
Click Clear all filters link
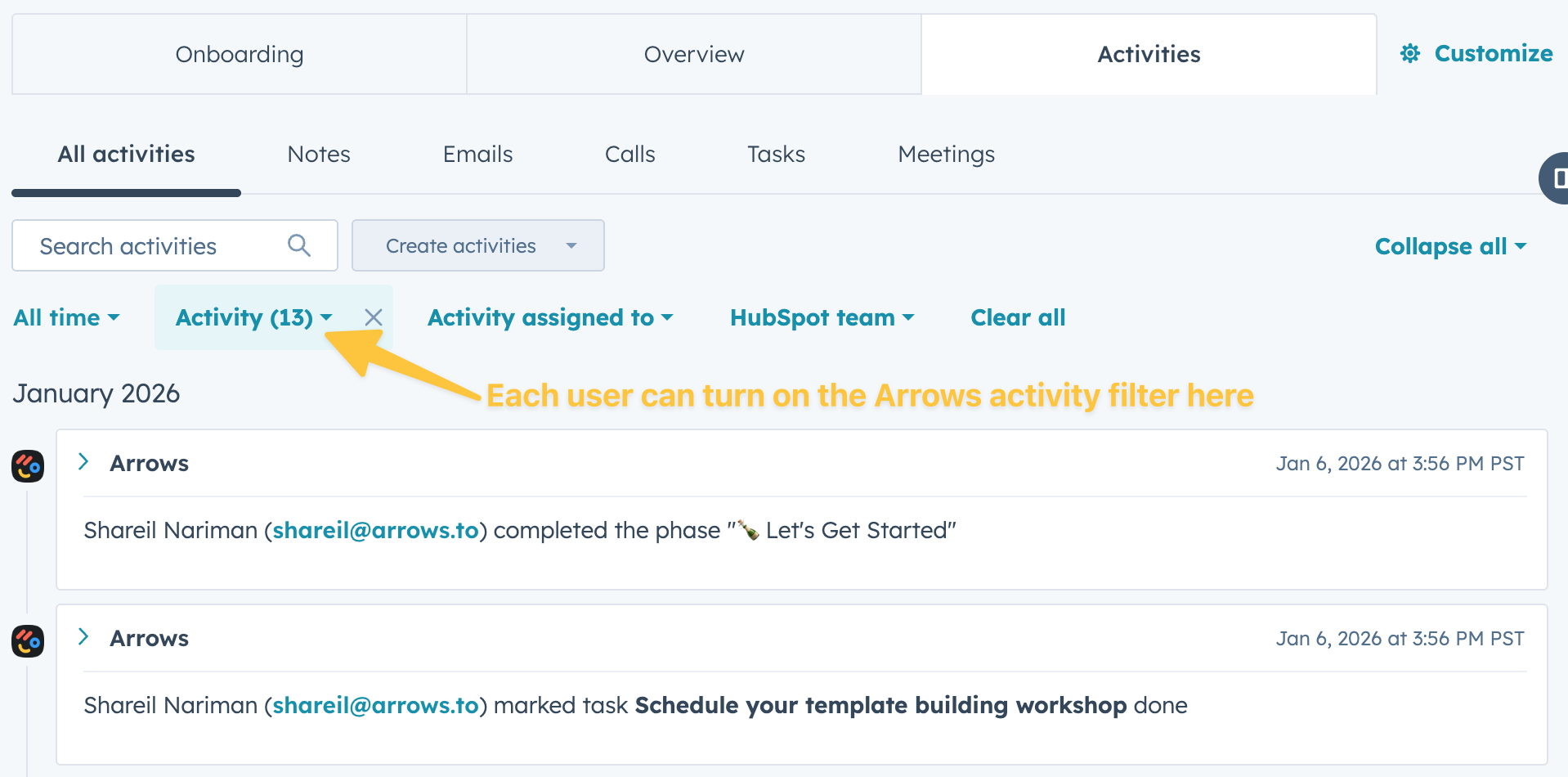tap(1018, 317)
